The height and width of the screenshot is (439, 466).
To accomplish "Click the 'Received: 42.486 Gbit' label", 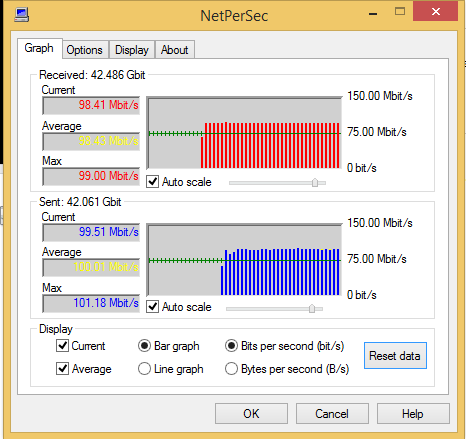I will [92, 75].
